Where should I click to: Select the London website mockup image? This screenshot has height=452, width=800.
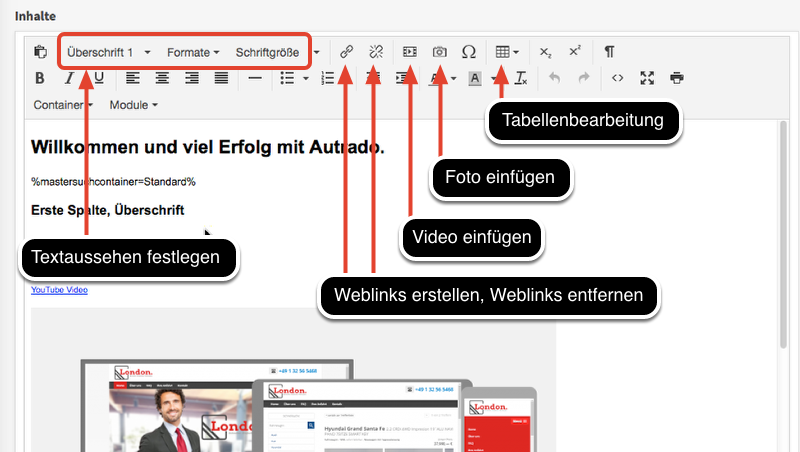293,380
